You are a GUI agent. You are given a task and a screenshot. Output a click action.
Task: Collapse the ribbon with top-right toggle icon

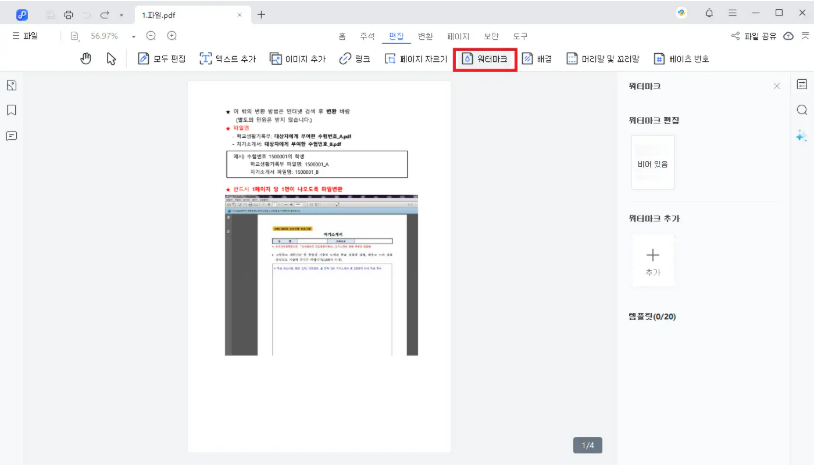(x=805, y=35)
